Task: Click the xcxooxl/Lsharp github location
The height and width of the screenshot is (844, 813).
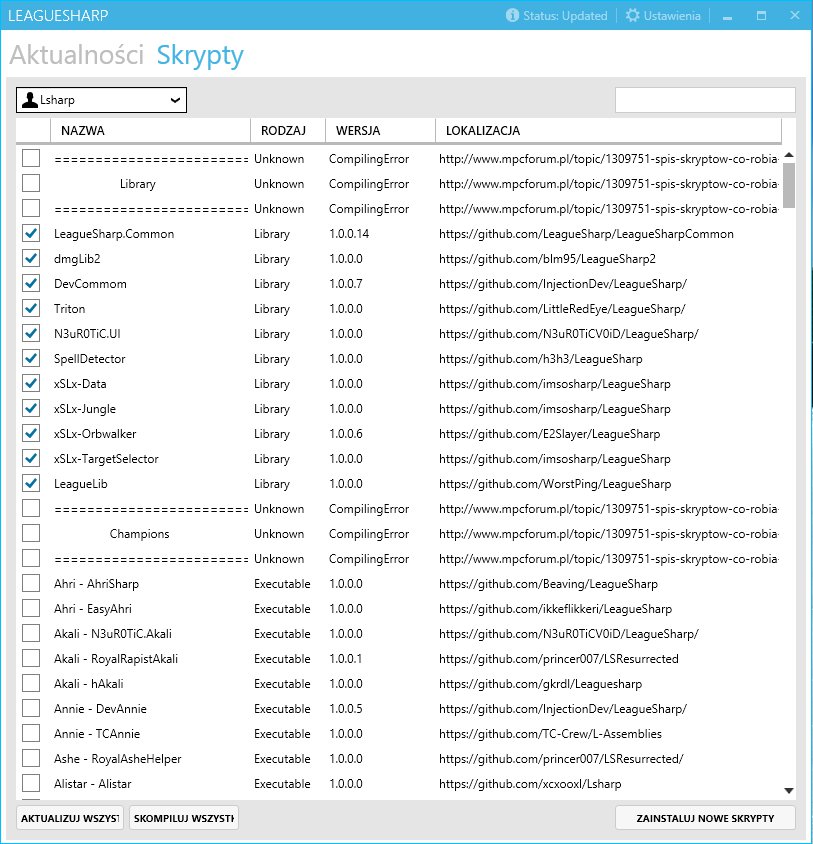Action: tap(530, 784)
